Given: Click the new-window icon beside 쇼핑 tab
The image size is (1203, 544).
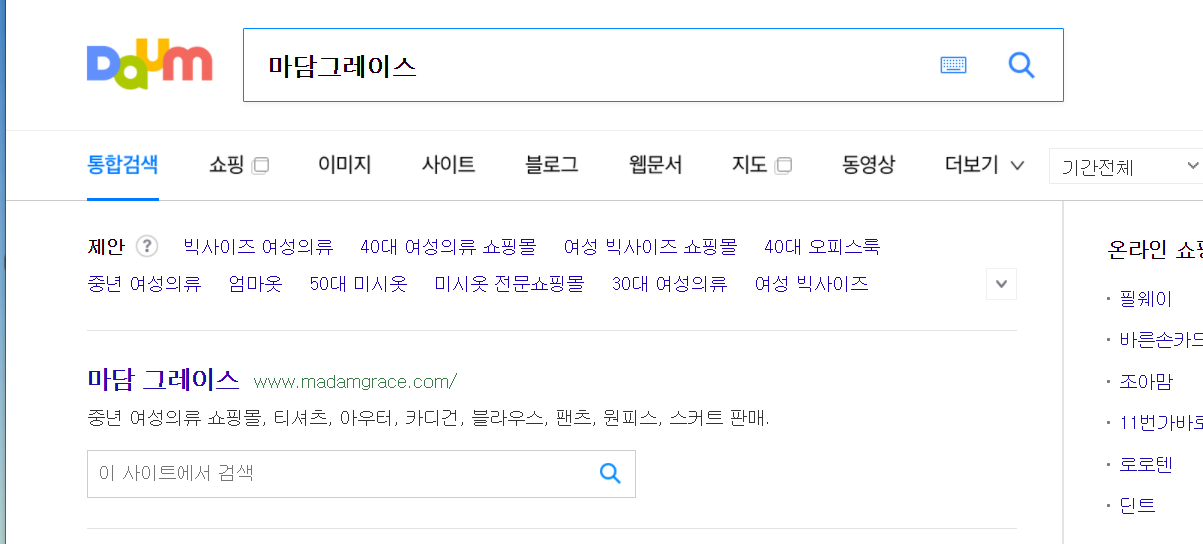Looking at the screenshot, I should 260,166.
